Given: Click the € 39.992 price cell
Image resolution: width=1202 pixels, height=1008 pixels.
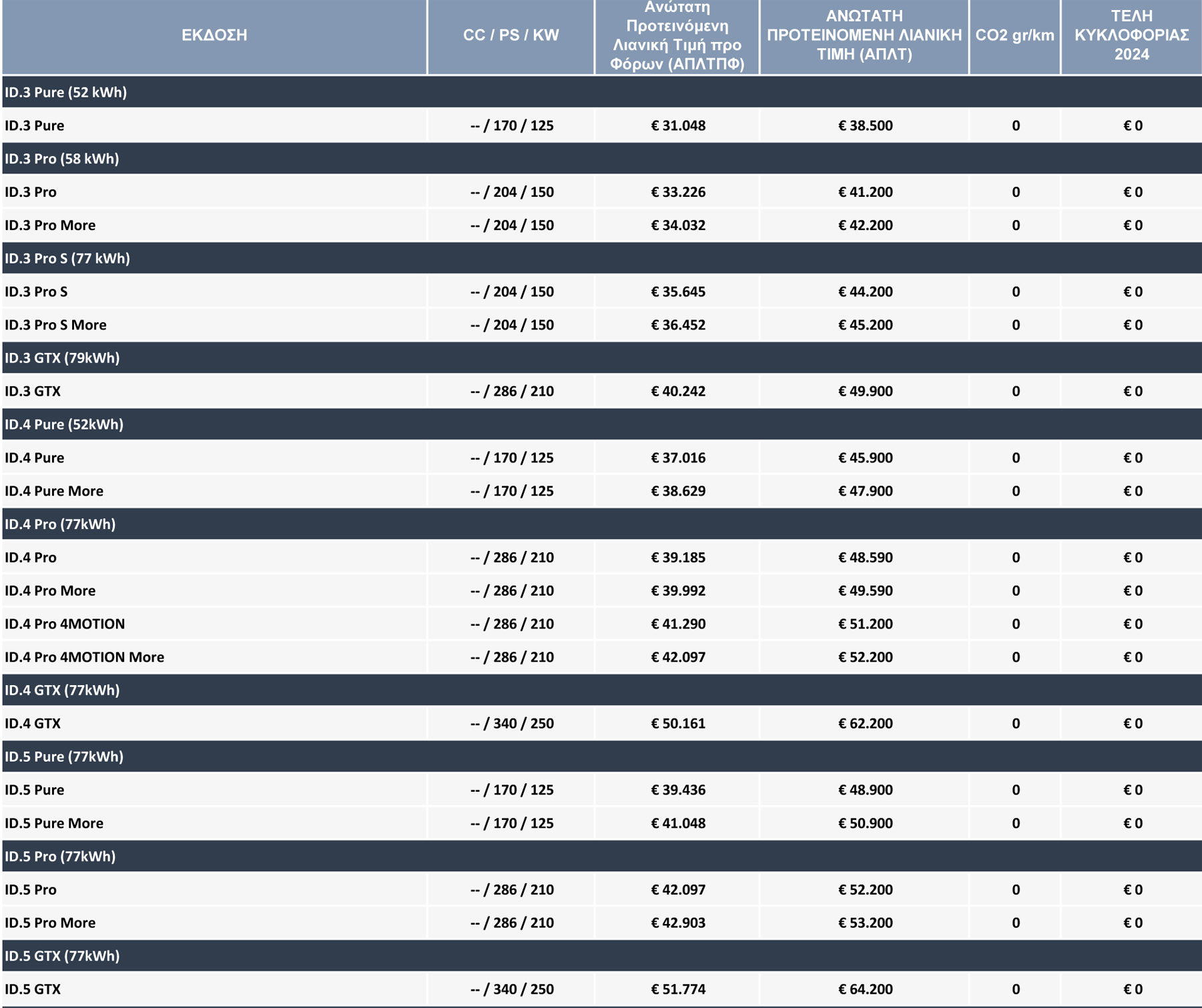Looking at the screenshot, I should point(678,591).
